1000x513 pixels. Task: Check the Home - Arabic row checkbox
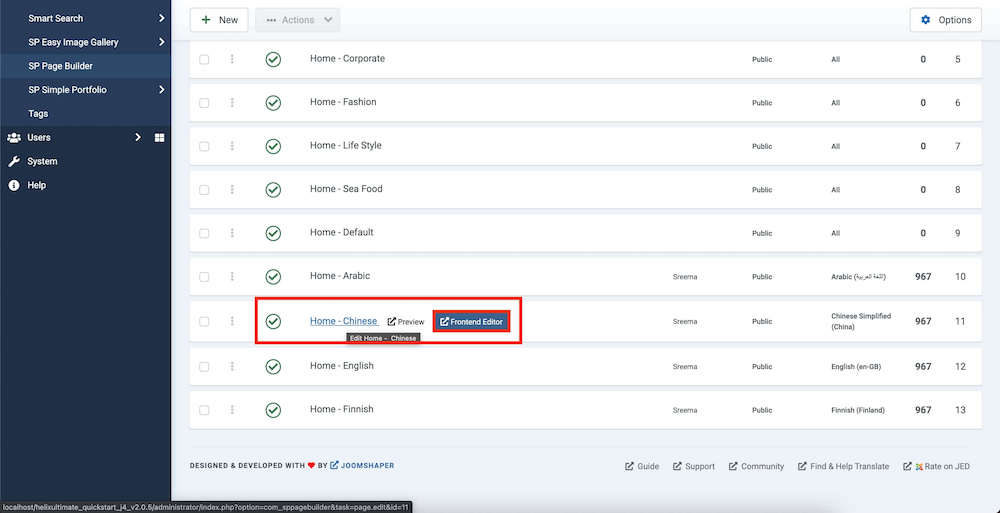point(204,276)
